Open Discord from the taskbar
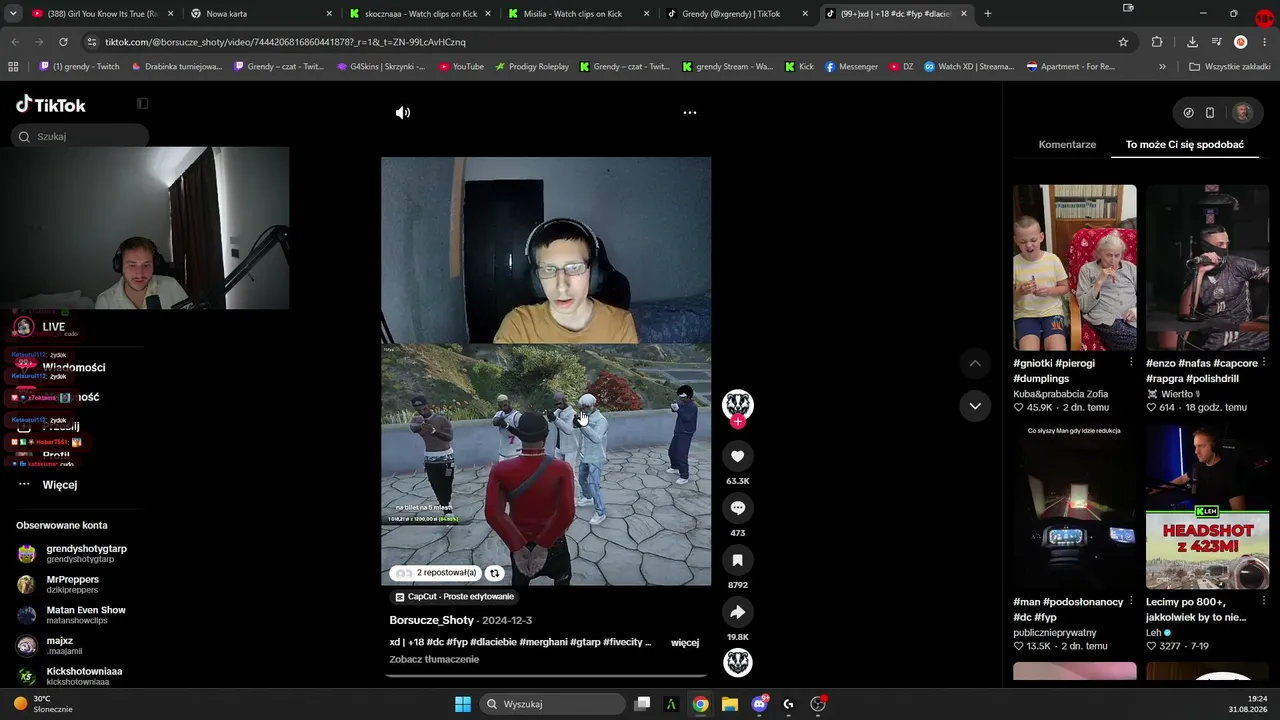 (x=759, y=704)
